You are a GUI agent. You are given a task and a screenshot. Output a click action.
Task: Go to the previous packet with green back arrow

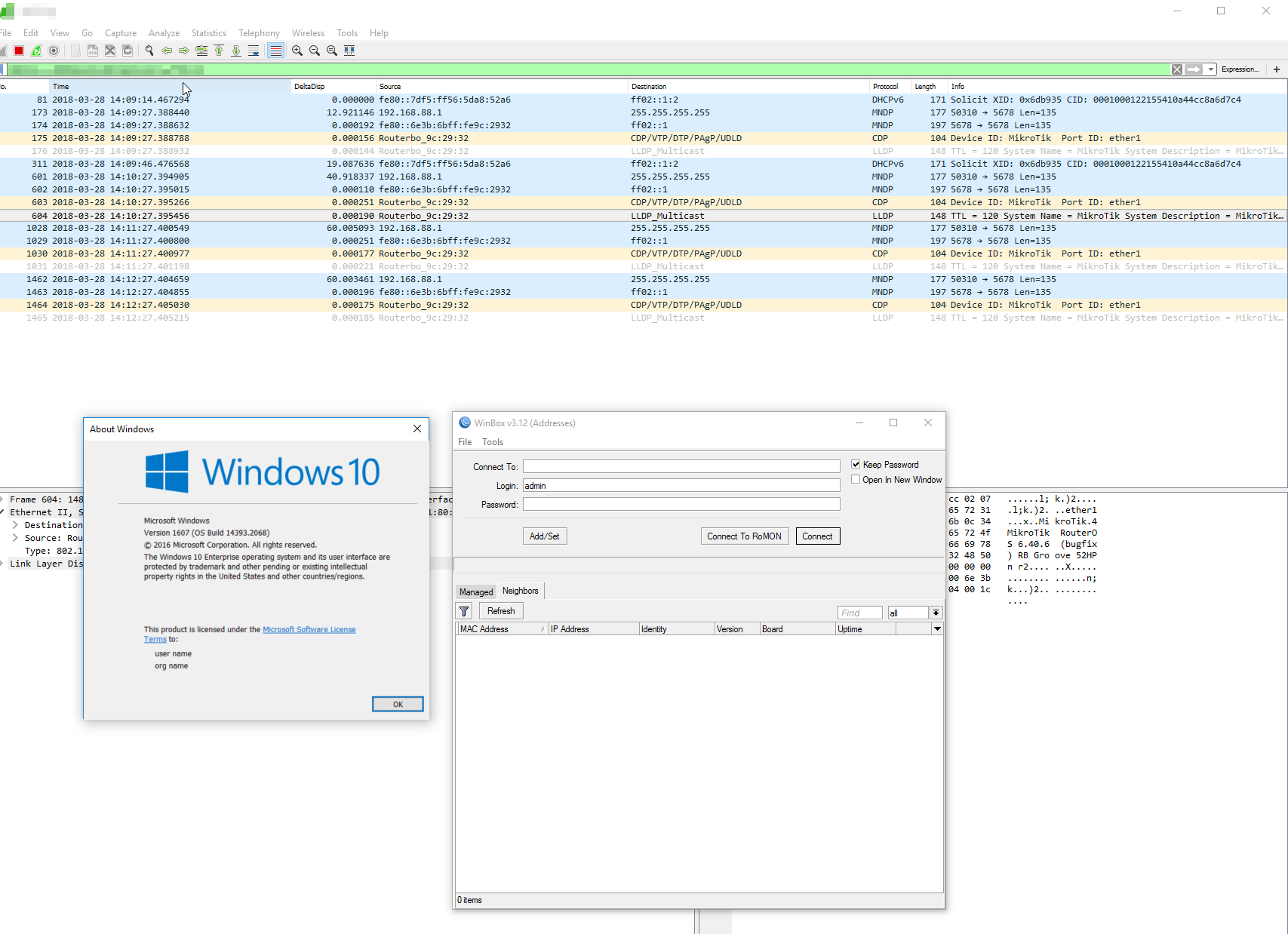click(x=167, y=51)
